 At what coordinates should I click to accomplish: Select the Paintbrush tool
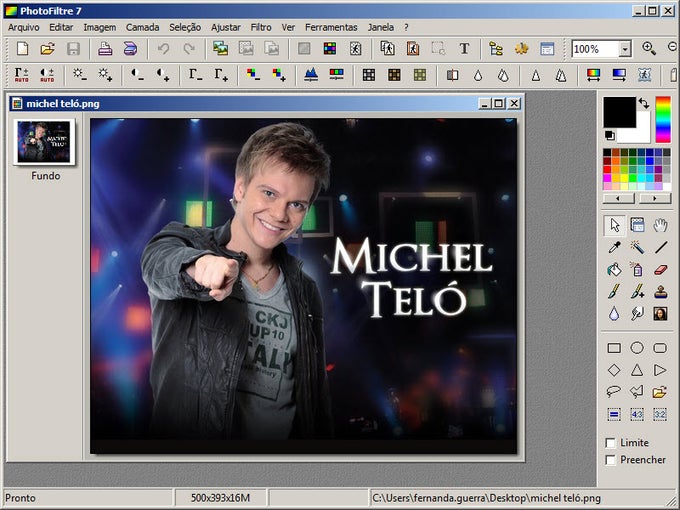pos(614,291)
